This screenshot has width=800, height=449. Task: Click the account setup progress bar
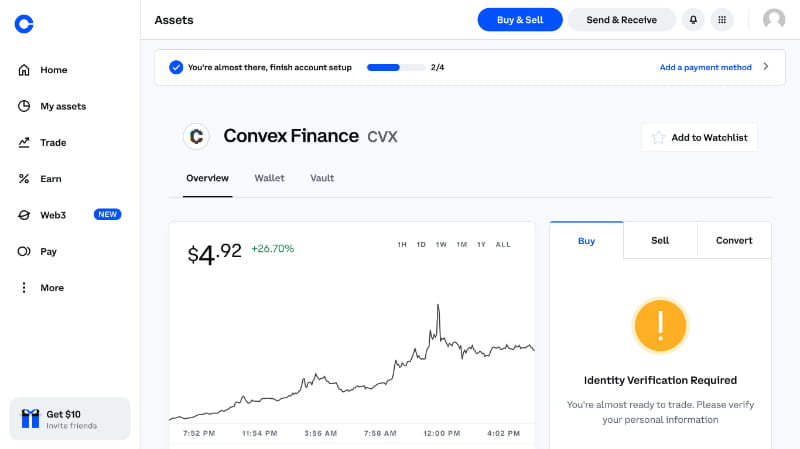click(x=397, y=67)
